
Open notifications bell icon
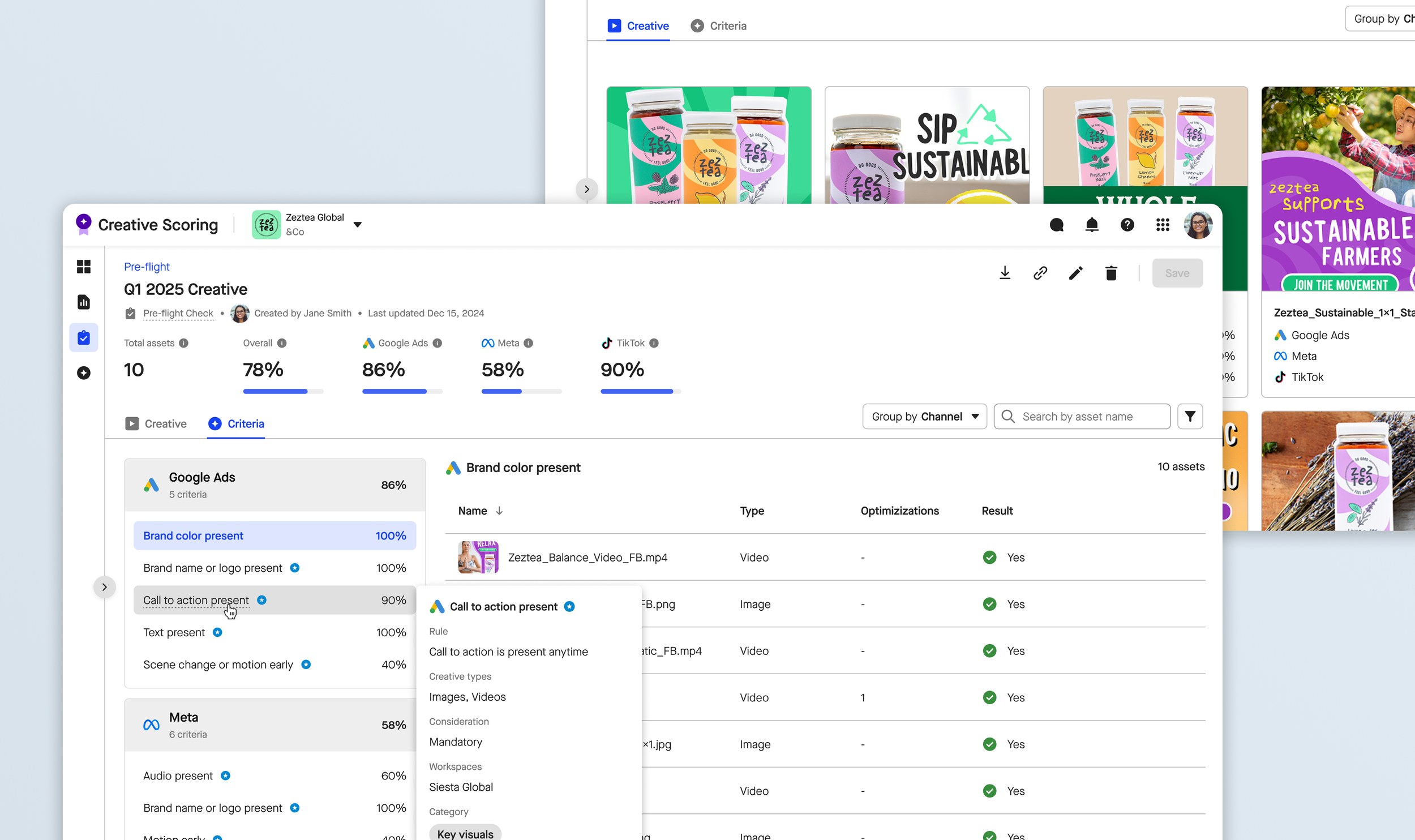click(x=1092, y=225)
